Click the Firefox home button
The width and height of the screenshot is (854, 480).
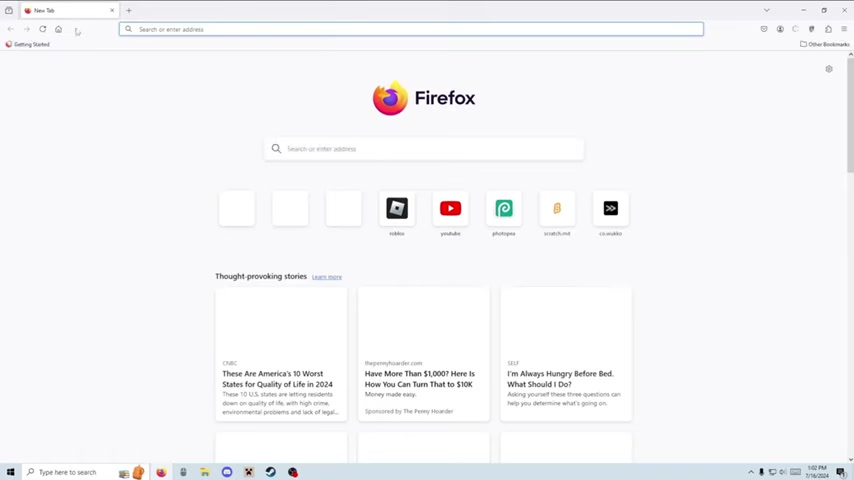point(58,29)
